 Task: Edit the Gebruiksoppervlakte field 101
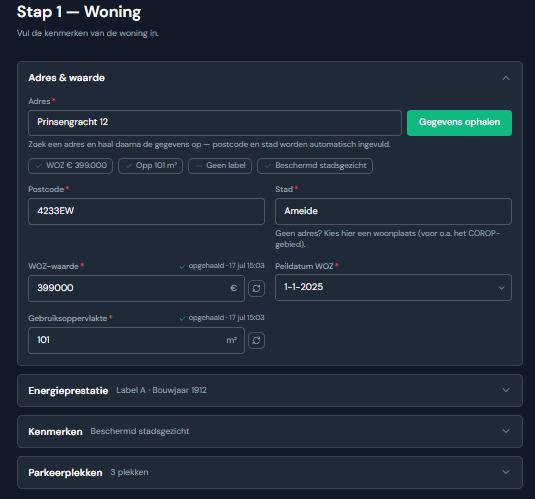136,340
